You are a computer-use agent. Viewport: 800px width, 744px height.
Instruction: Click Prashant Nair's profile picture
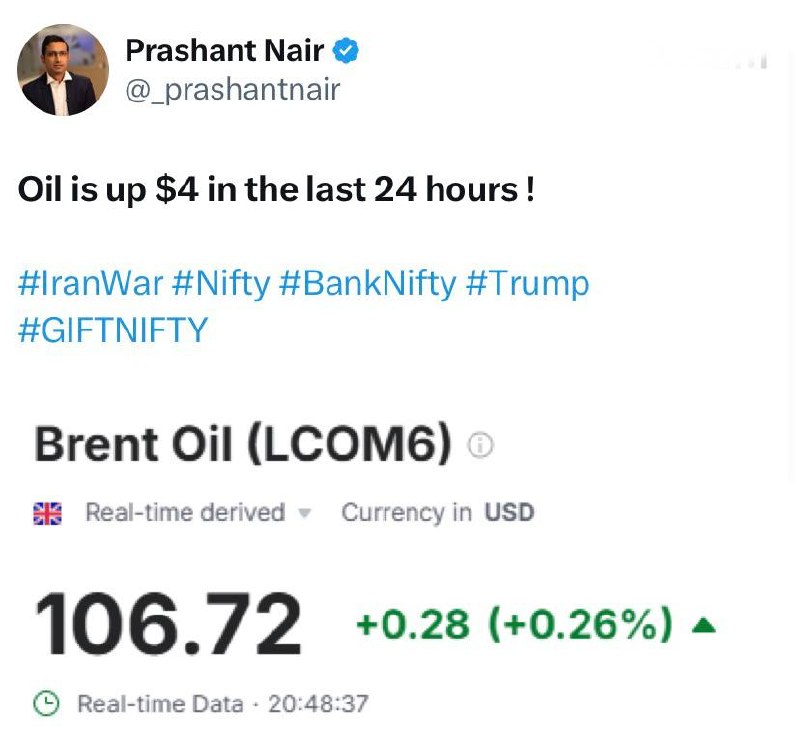pyautogui.click(x=63, y=70)
